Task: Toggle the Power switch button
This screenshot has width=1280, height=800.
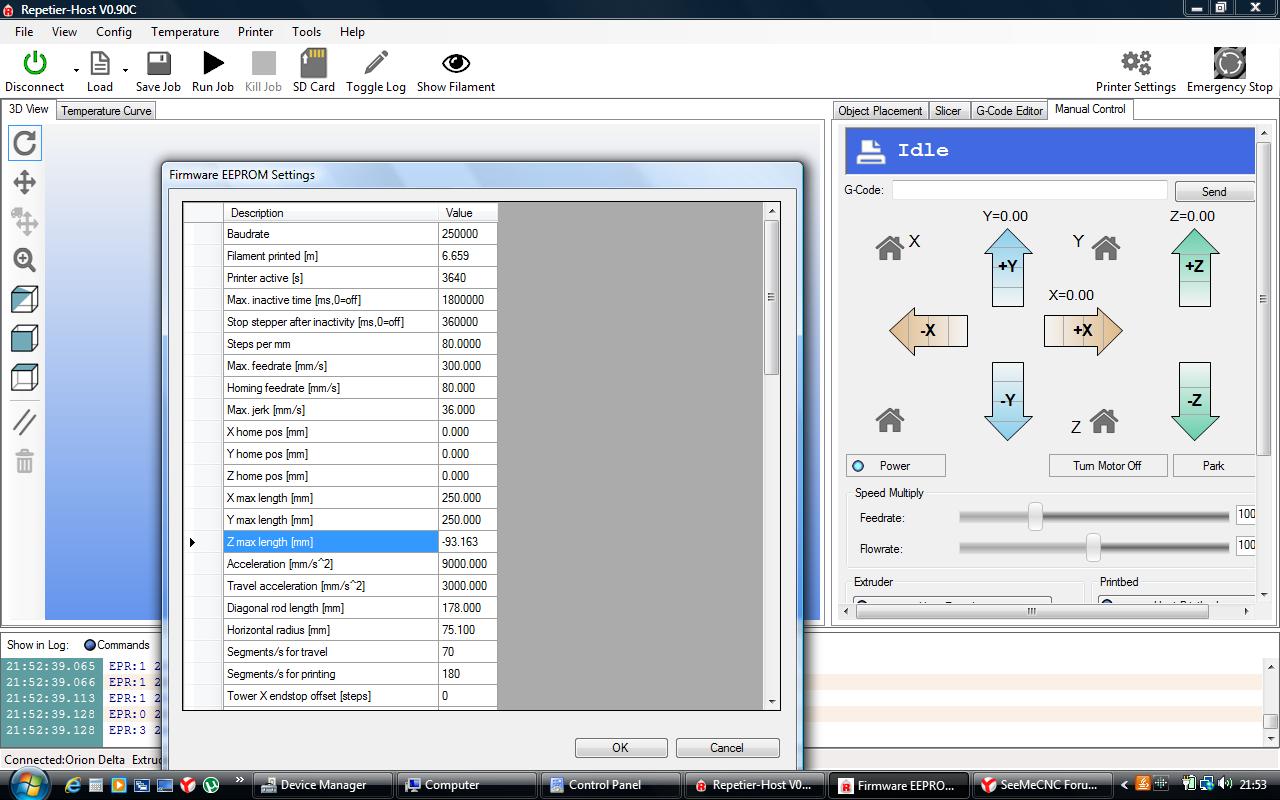Action: pos(895,466)
